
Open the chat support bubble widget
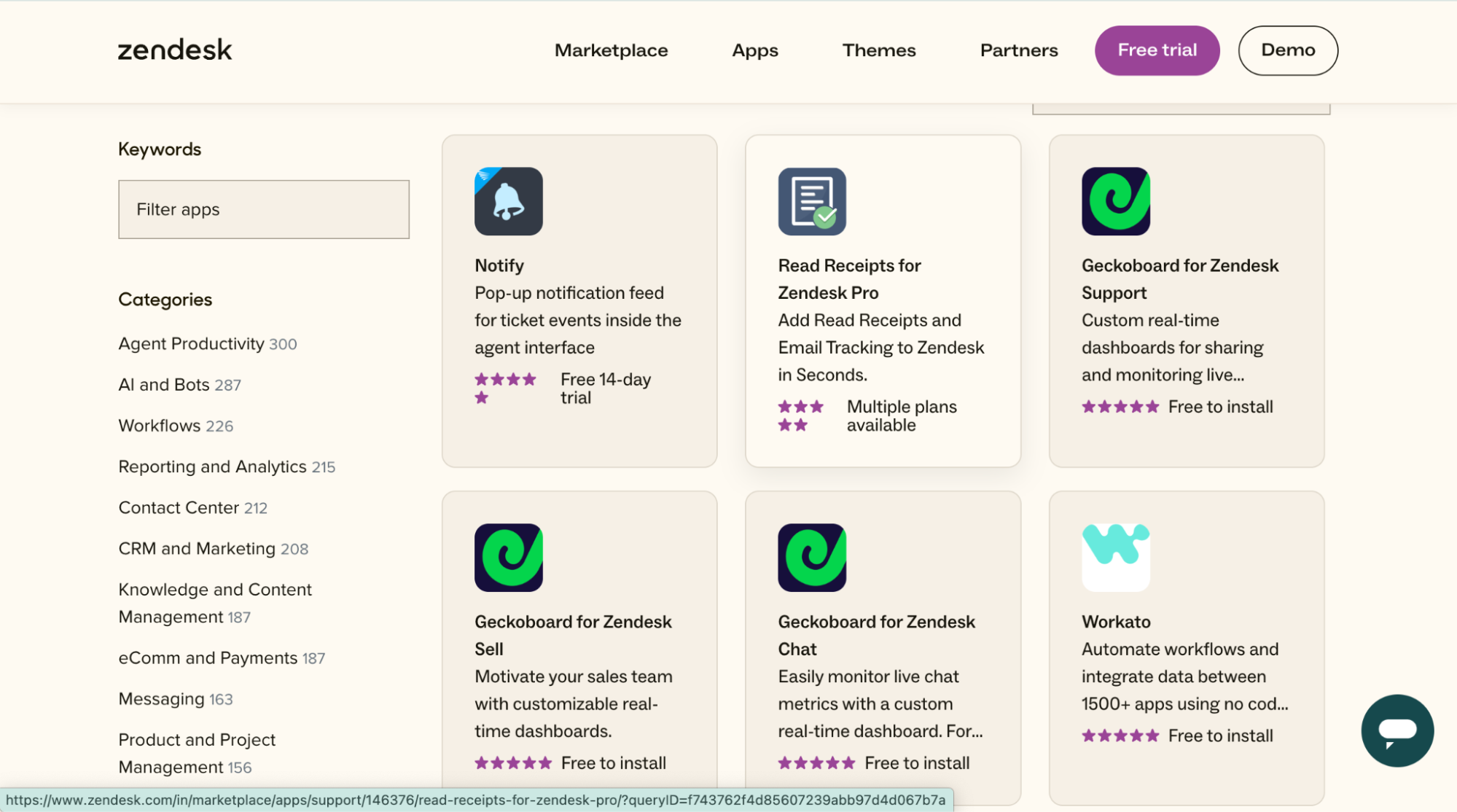(x=1397, y=730)
